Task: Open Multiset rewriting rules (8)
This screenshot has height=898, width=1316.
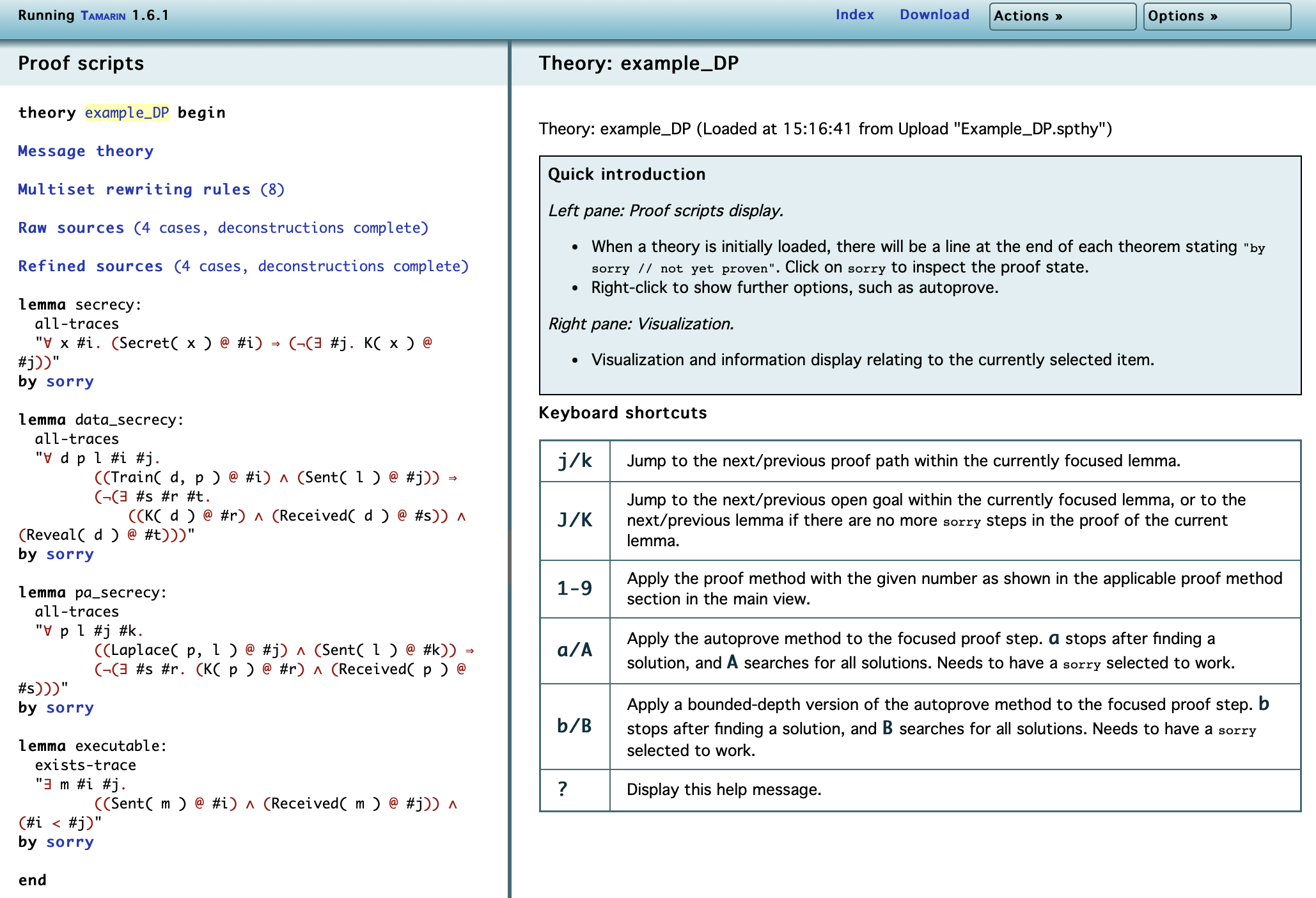Action: (x=151, y=189)
